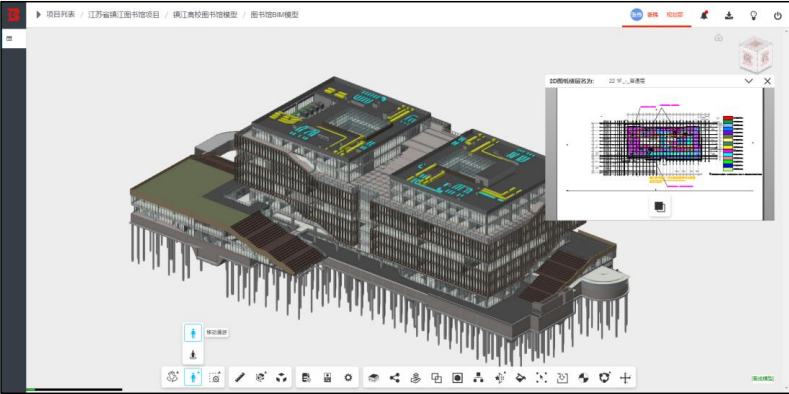Toggle the active roam person tool in toolbar
This screenshot has width=789, height=394.
(193, 377)
